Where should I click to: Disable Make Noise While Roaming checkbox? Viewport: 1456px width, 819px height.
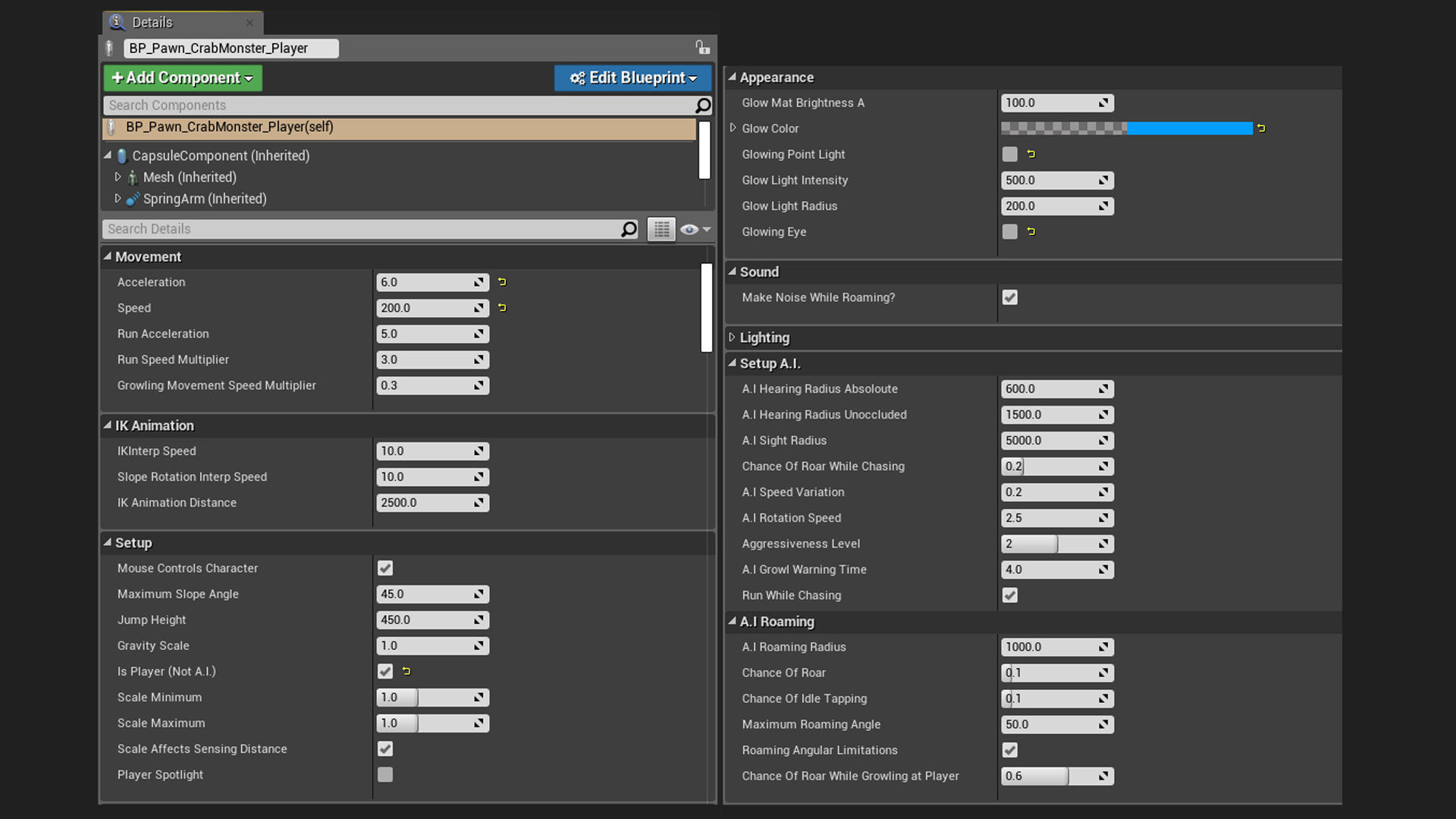[1009, 297]
